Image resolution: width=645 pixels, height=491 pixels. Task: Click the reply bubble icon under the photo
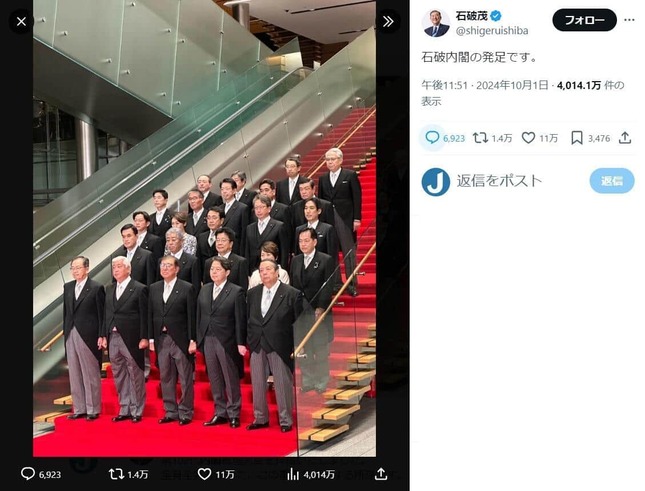click(28, 473)
